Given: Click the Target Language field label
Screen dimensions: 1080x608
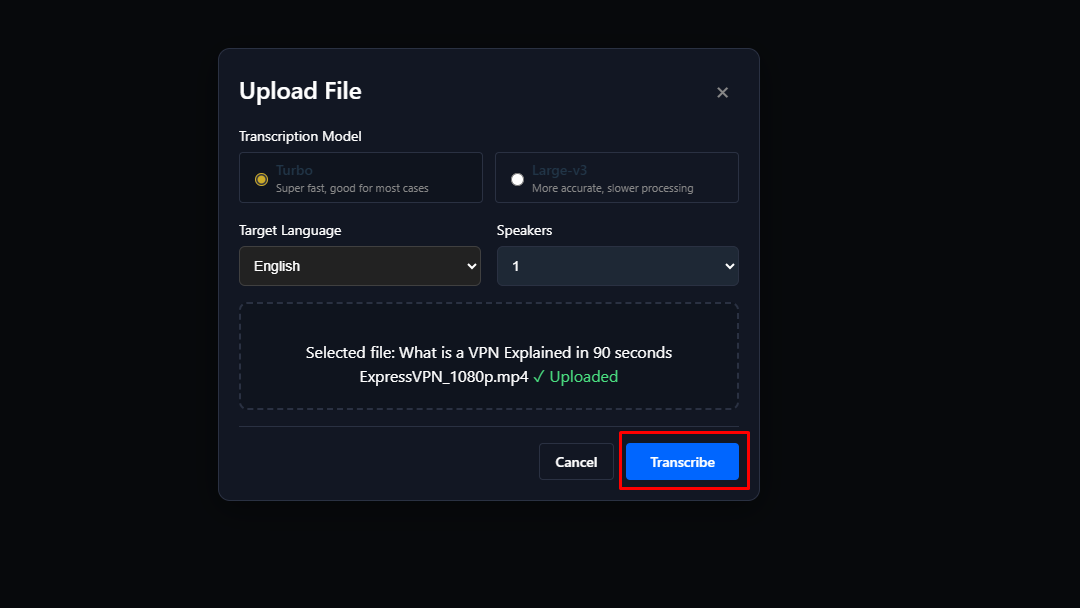Looking at the screenshot, I should (290, 230).
